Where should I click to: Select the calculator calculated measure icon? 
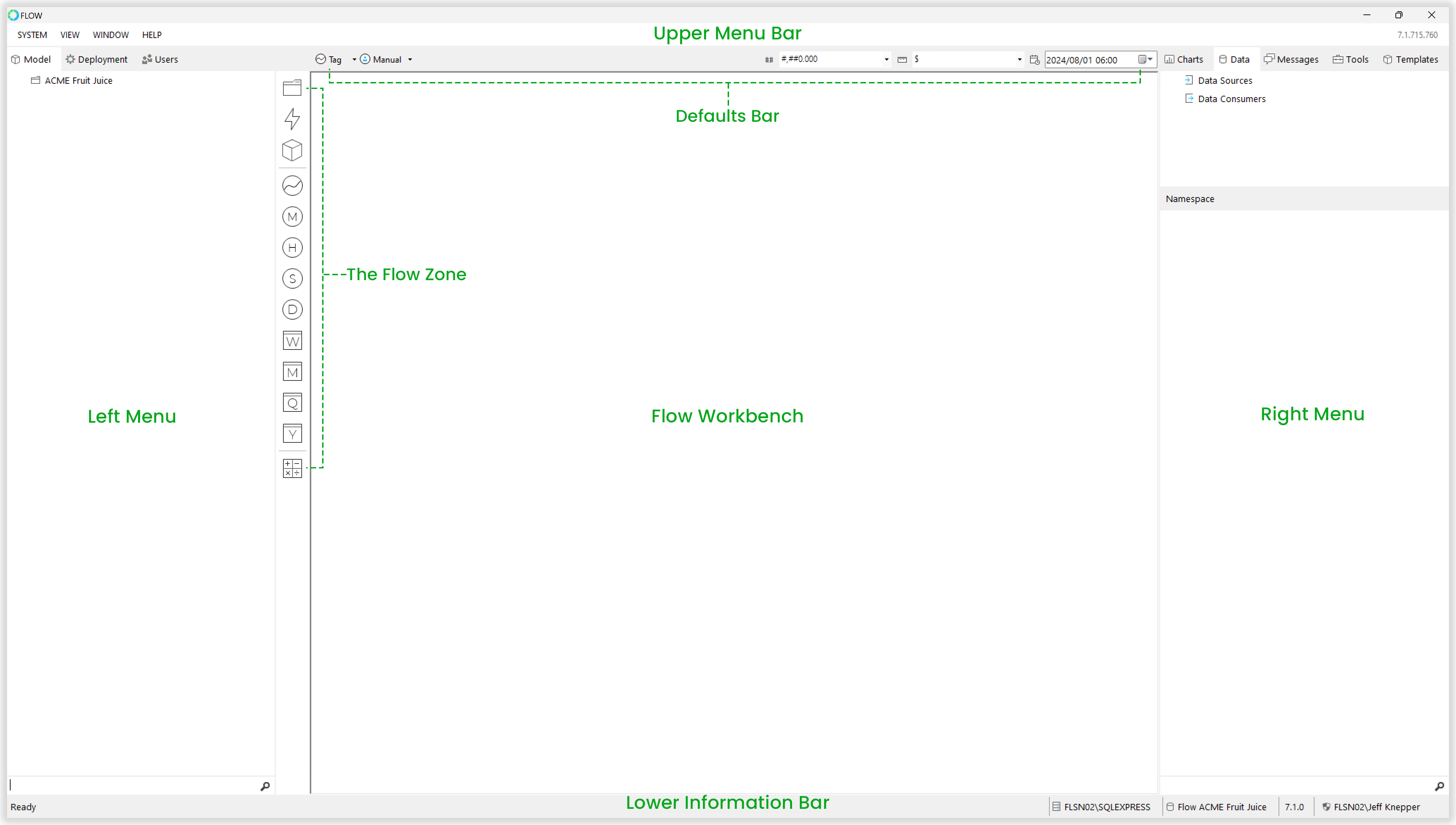coord(292,468)
